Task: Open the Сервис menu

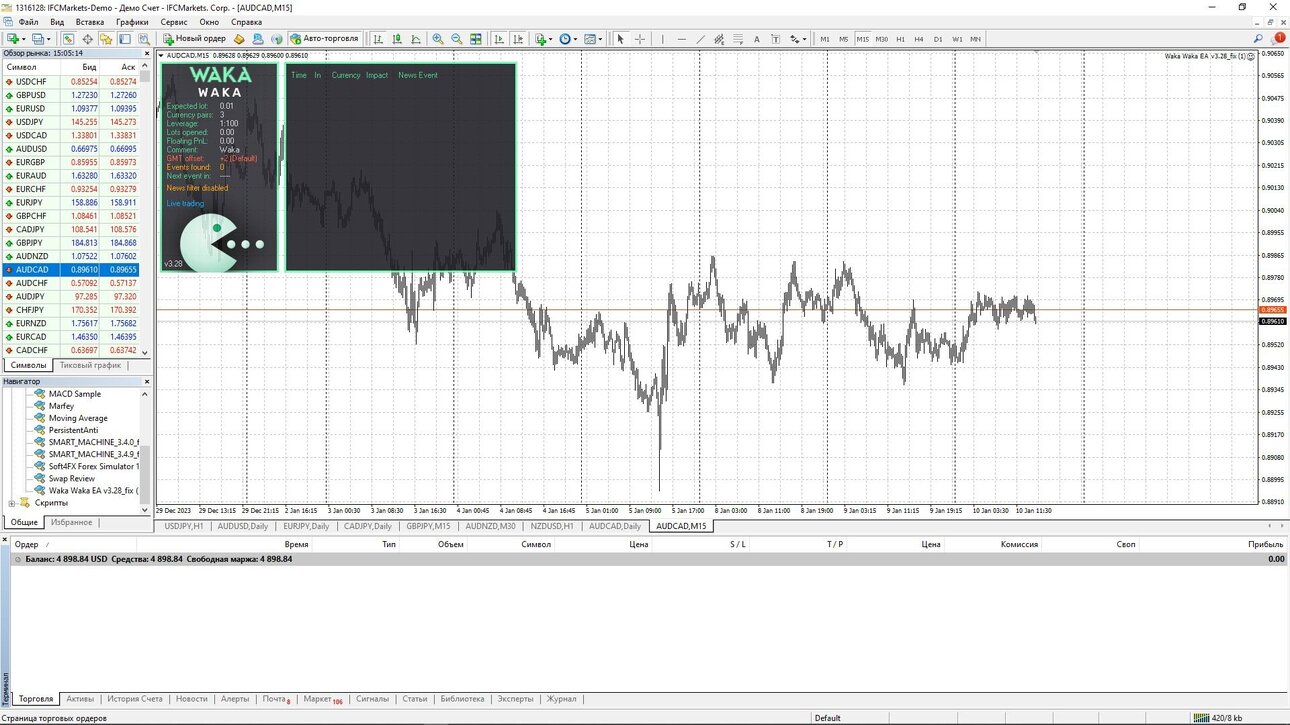Action: 174,21
